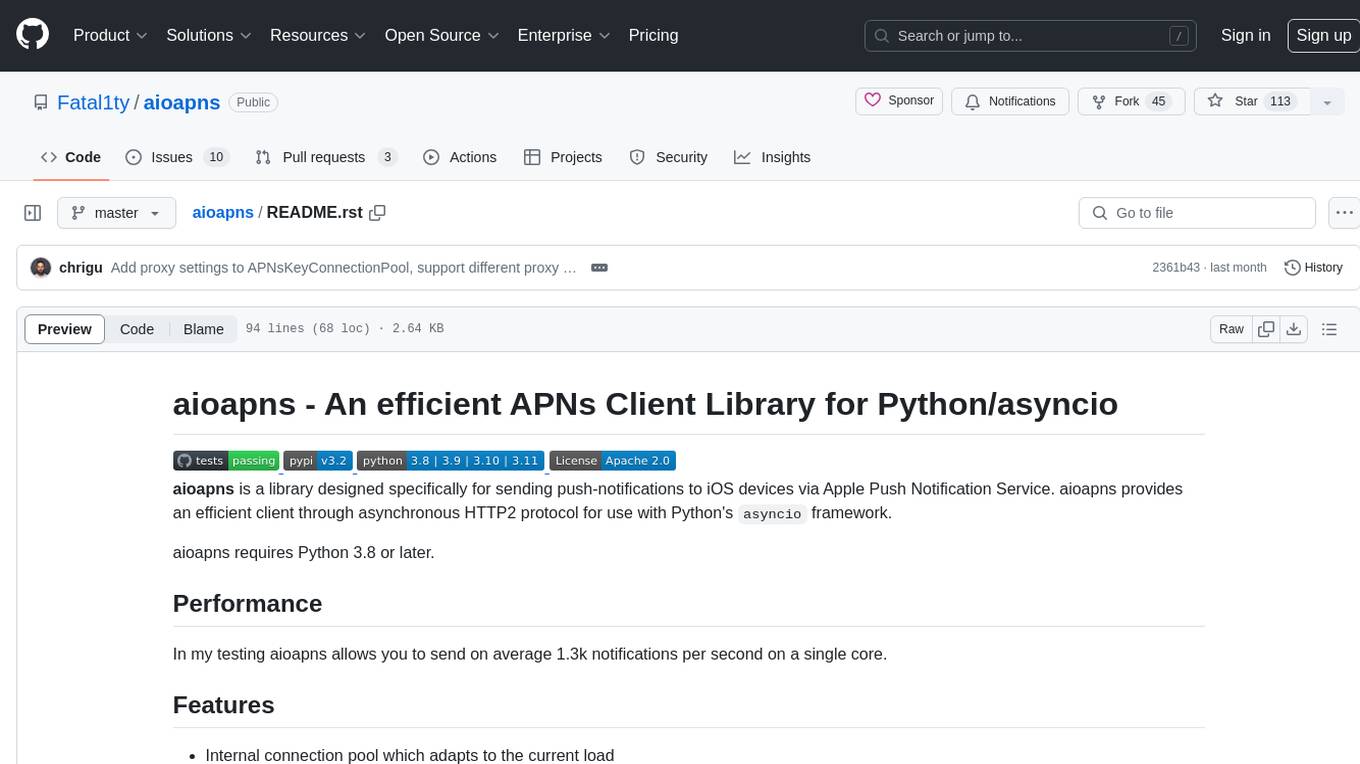Click the Sign in link
1360x764 pixels.
point(1245,35)
